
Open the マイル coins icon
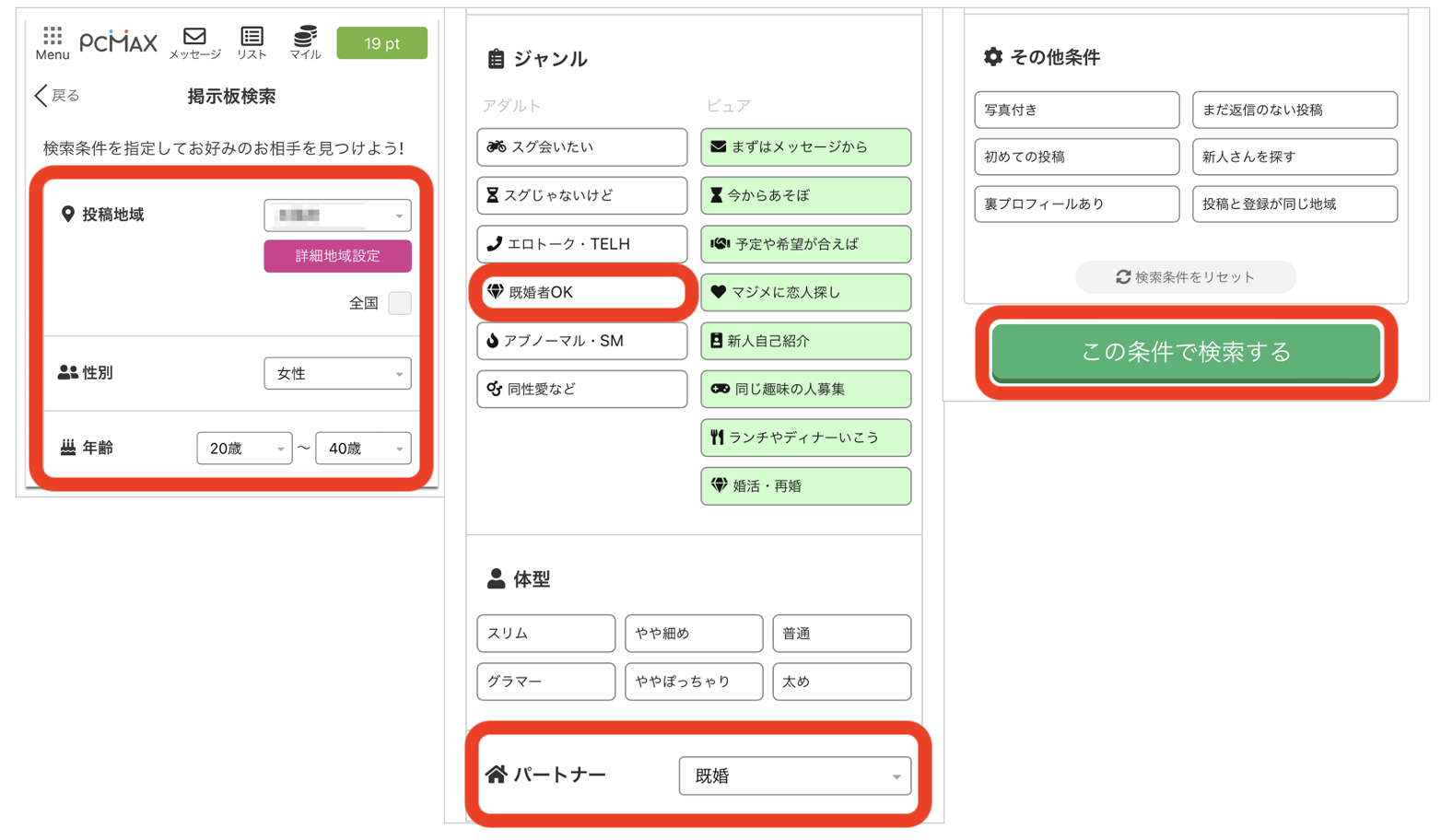click(x=305, y=41)
